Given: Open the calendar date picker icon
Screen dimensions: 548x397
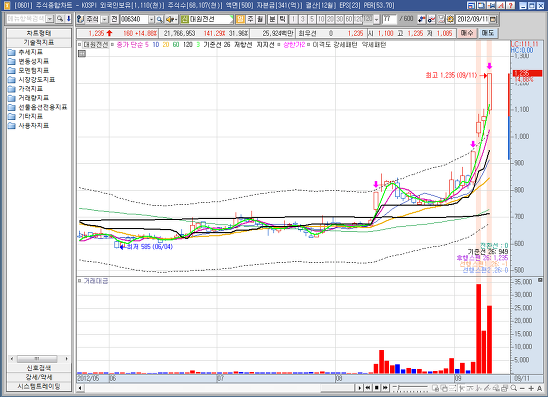Looking at the screenshot, I should coord(493,19).
